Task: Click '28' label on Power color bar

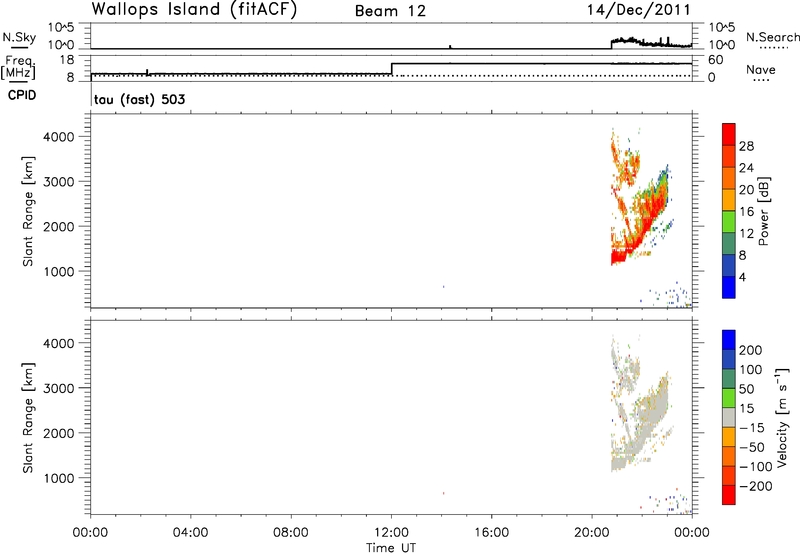Action: (746, 146)
